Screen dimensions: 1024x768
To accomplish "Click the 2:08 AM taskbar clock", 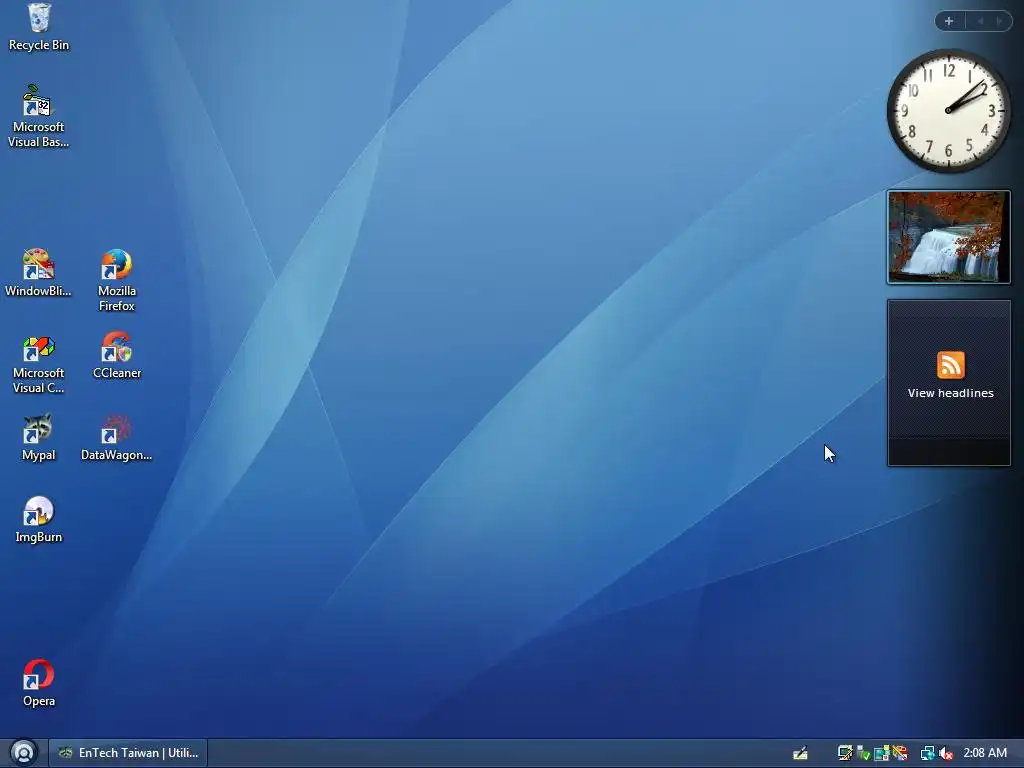I will click(985, 753).
